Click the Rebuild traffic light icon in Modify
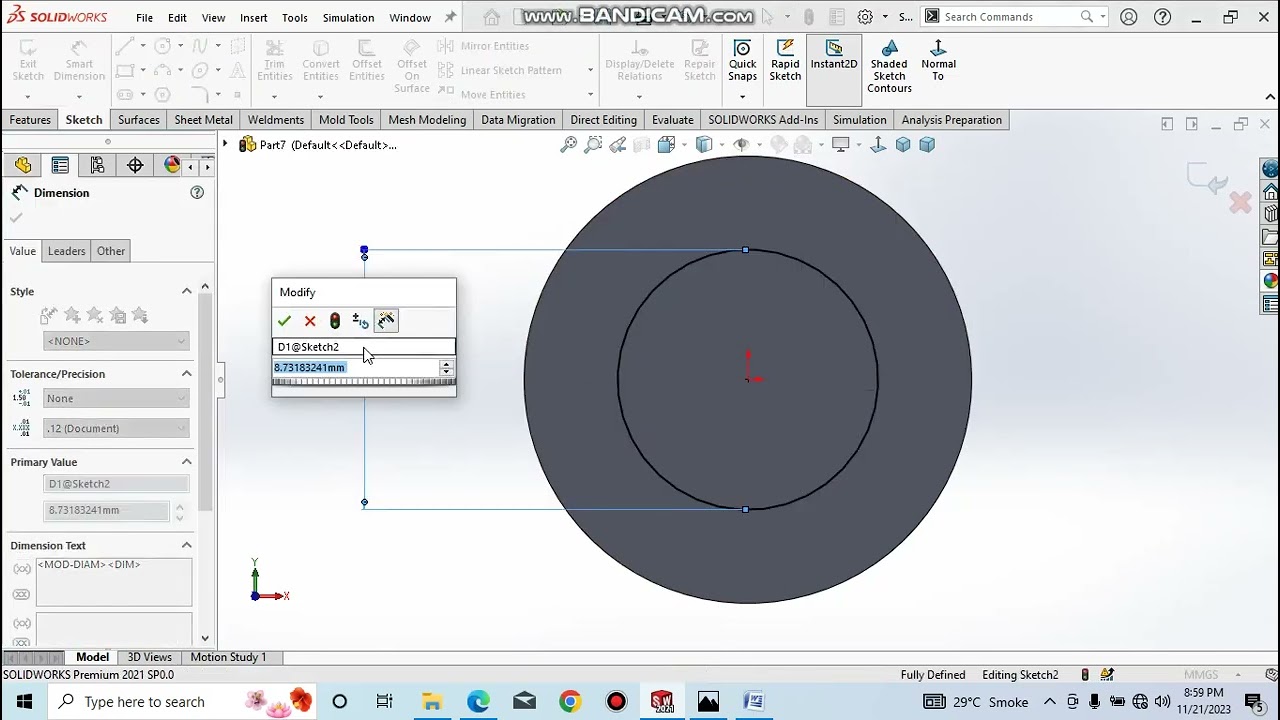This screenshot has height=720, width=1280. coord(335,321)
